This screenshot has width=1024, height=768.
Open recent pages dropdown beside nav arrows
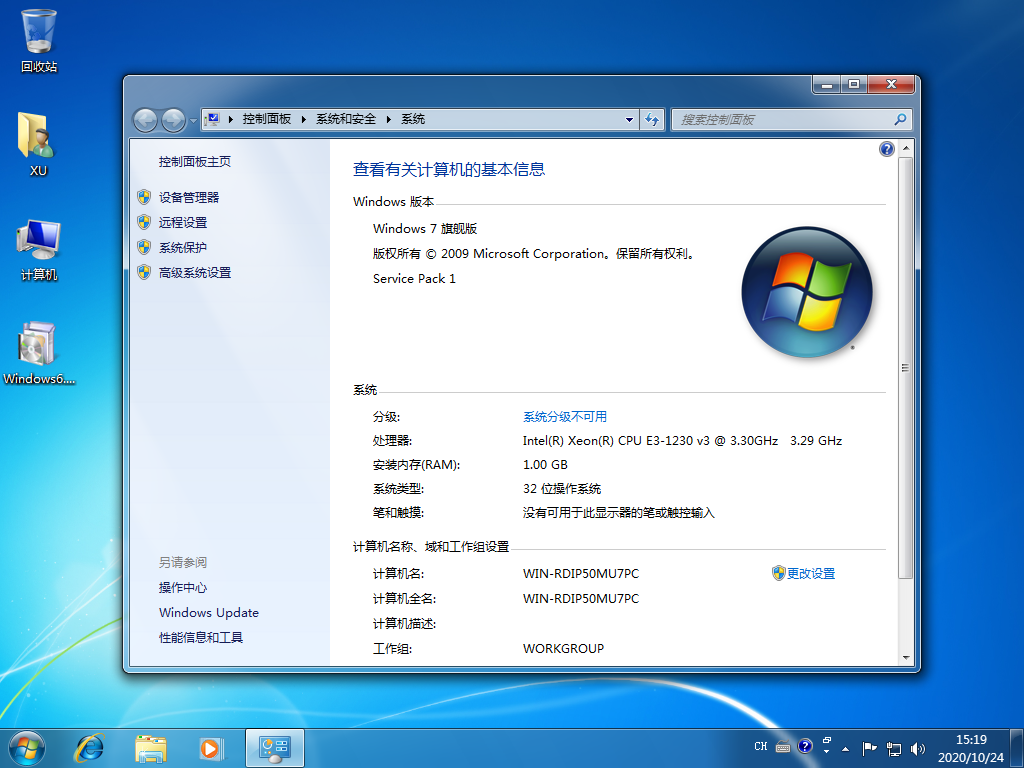(x=193, y=121)
